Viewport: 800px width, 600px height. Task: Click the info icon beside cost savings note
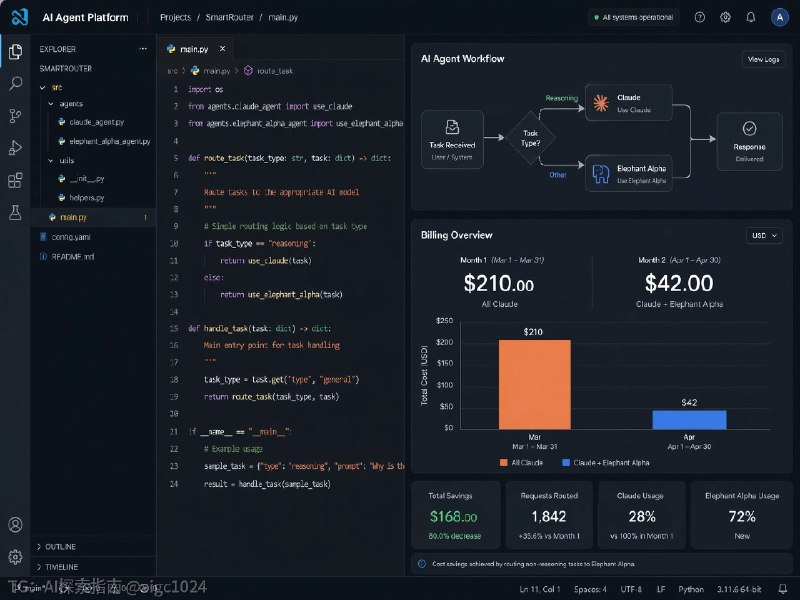(422, 564)
